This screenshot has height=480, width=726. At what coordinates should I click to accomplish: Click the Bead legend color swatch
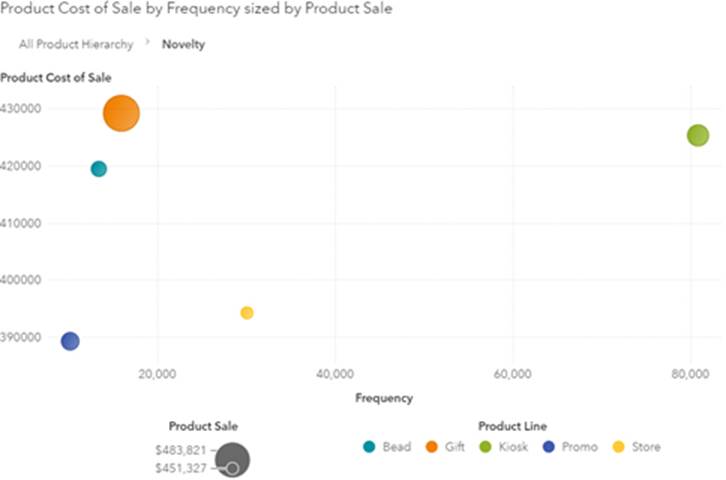tap(369, 447)
